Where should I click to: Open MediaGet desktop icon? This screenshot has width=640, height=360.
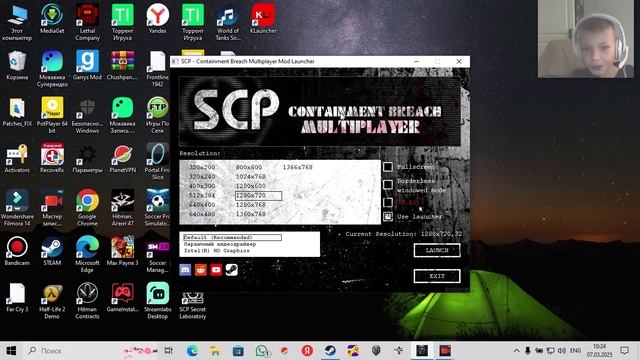[52, 19]
